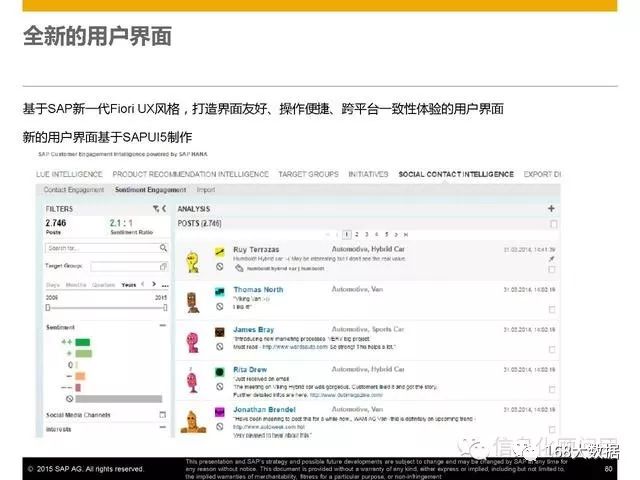This screenshot has width=640, height=480.
Task: Click Jonathan Brendel purple channel icon
Action: point(220,412)
